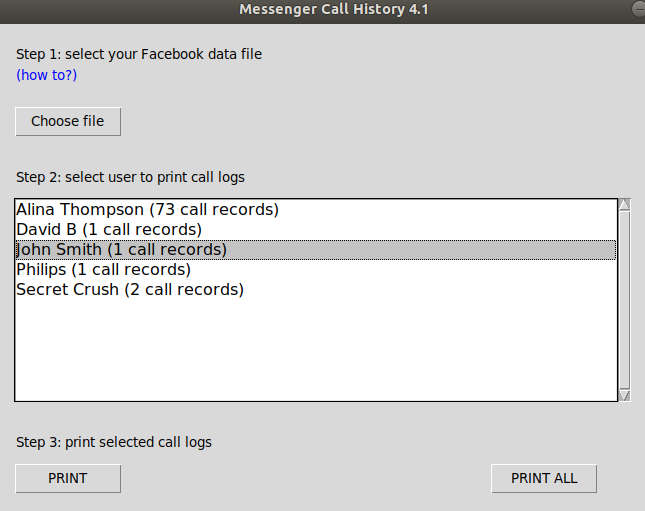Click the scrollbar down arrow
The height and width of the screenshot is (511, 645).
625,395
